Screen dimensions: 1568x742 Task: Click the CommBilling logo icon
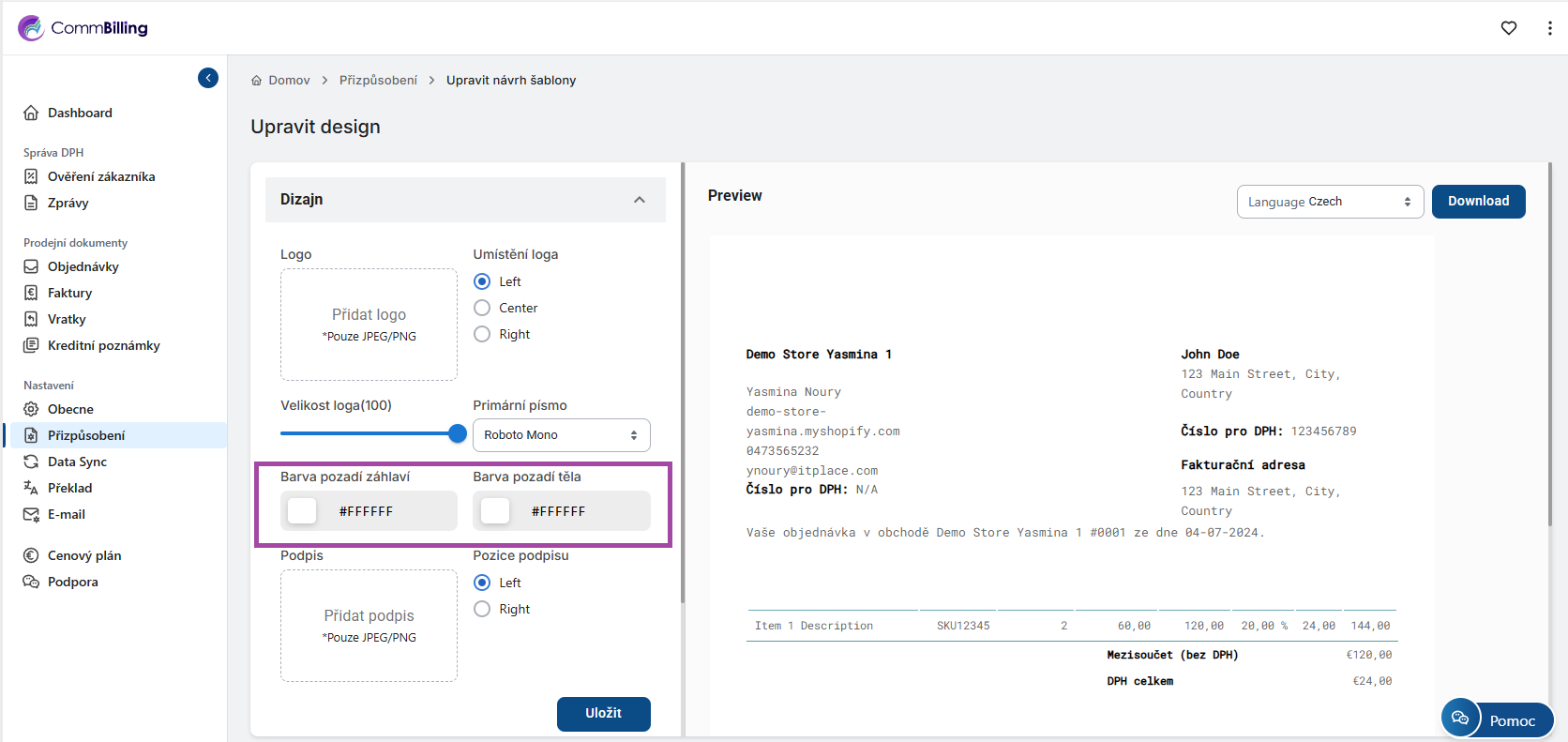[x=31, y=28]
